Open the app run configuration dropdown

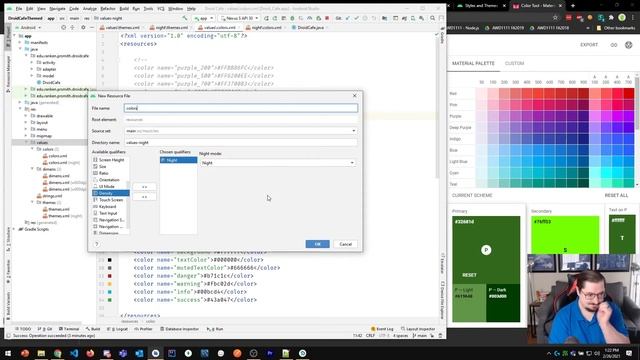pos(203,18)
